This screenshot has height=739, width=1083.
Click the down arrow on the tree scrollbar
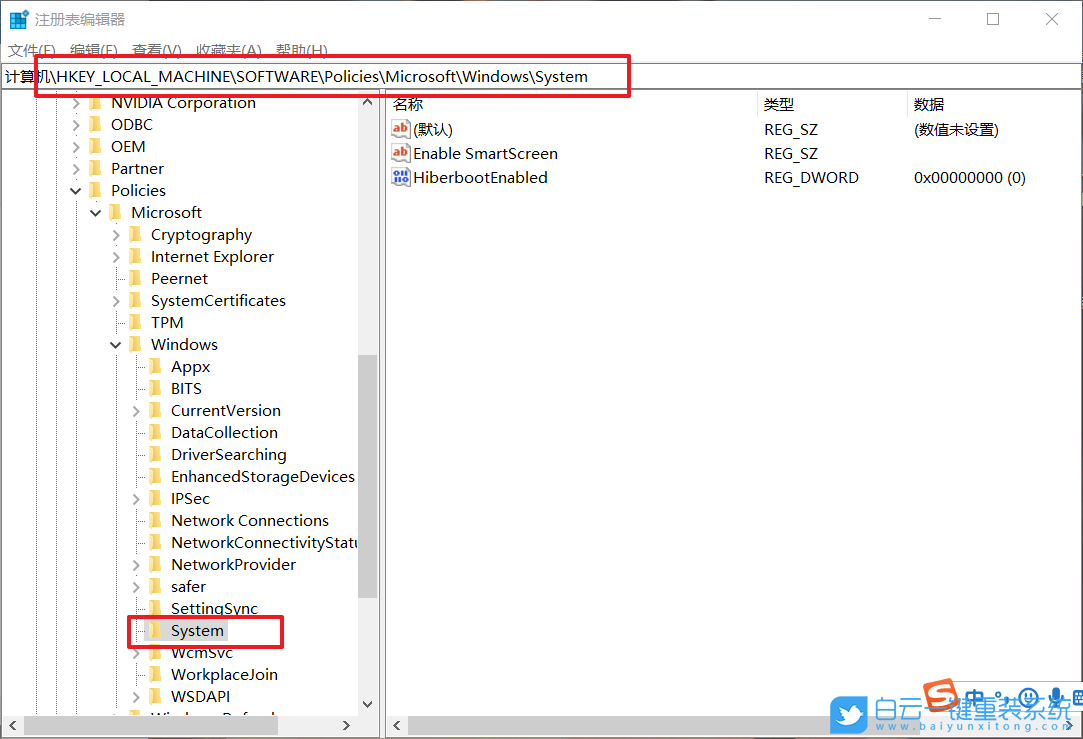[x=367, y=704]
